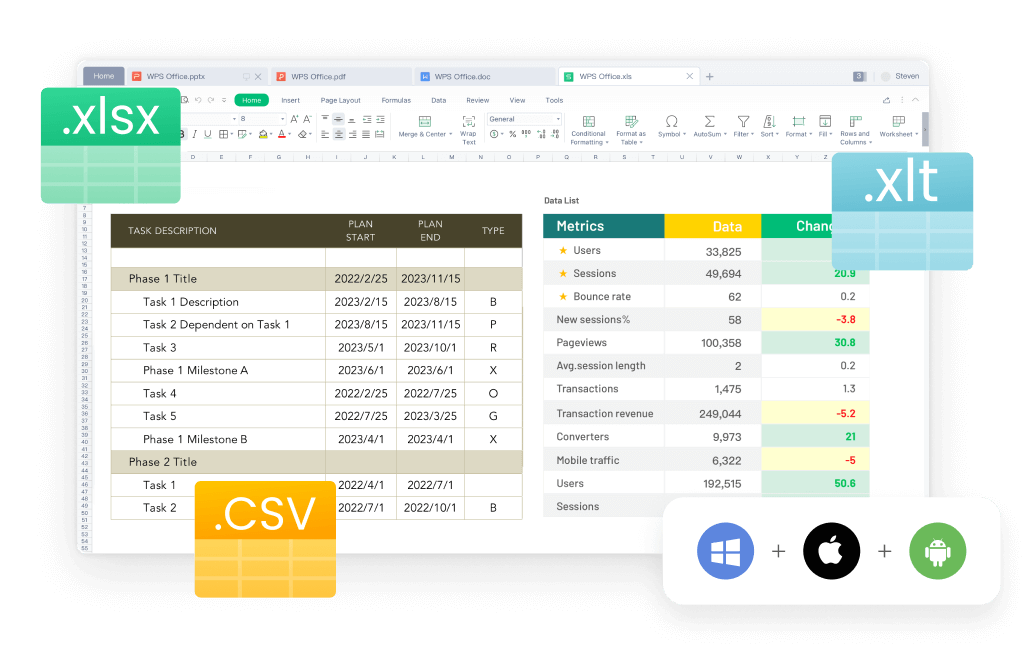Insert a Symbol
Screen dimensions: 1031x650
click(x=671, y=126)
